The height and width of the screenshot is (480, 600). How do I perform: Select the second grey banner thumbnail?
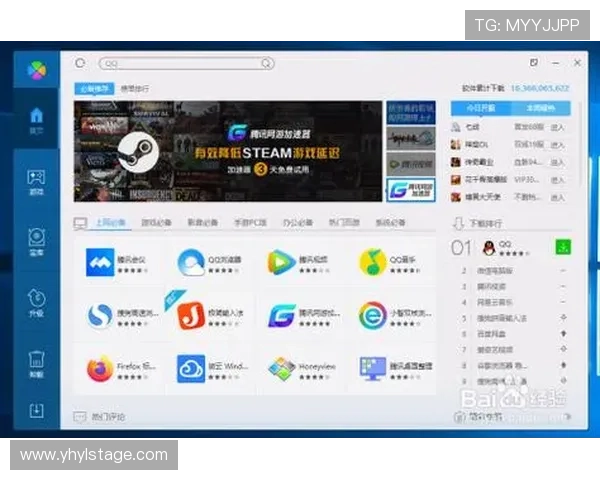[411, 138]
